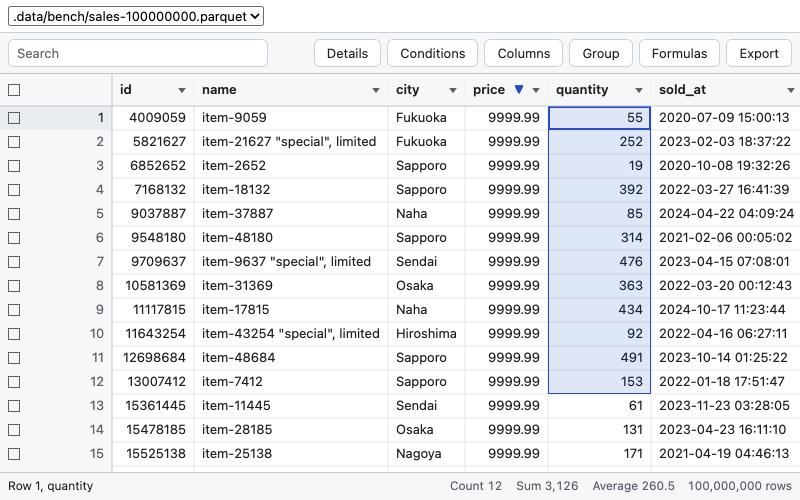Select quantity cell with value 476
Image resolution: width=800 pixels, height=500 pixels.
coord(599,262)
